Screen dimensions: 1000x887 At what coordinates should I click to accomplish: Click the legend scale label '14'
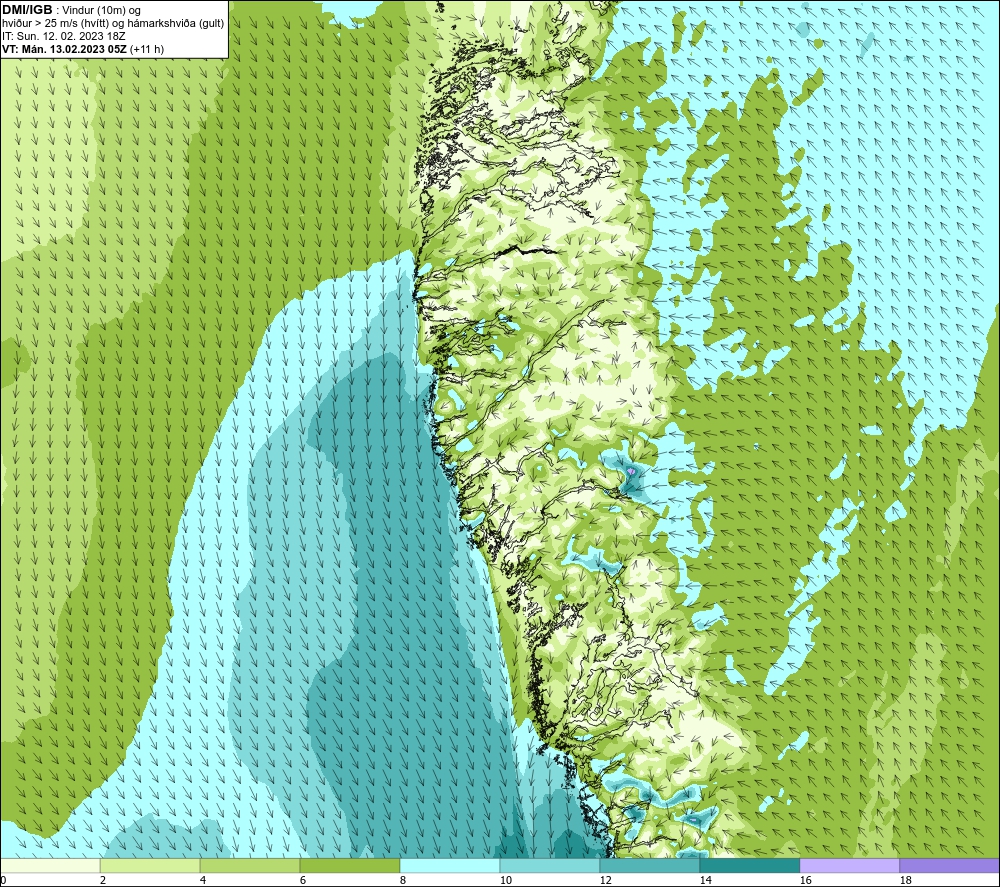click(x=705, y=880)
